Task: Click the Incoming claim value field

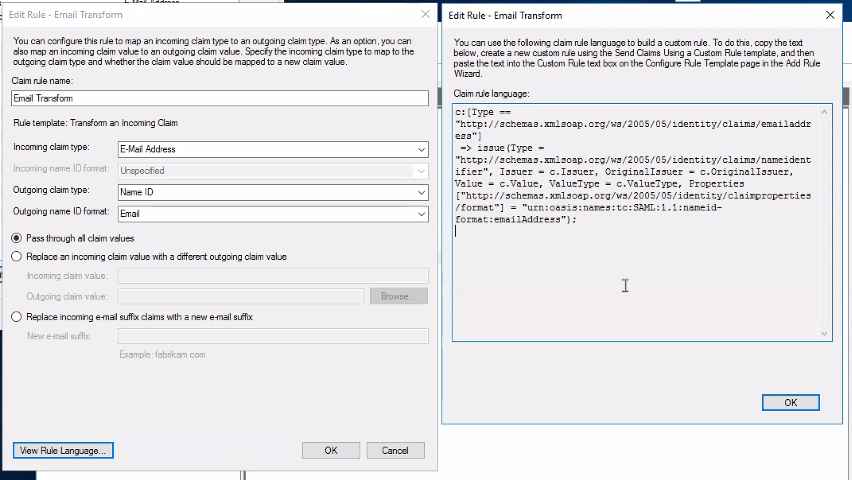Action: pos(272,276)
